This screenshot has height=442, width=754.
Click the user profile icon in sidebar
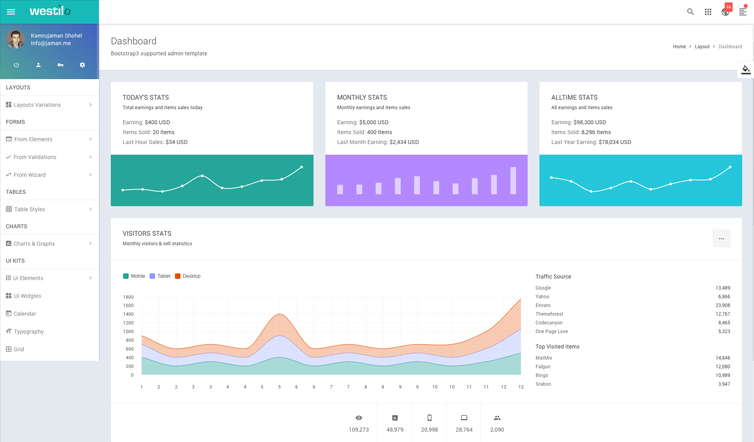pos(38,65)
